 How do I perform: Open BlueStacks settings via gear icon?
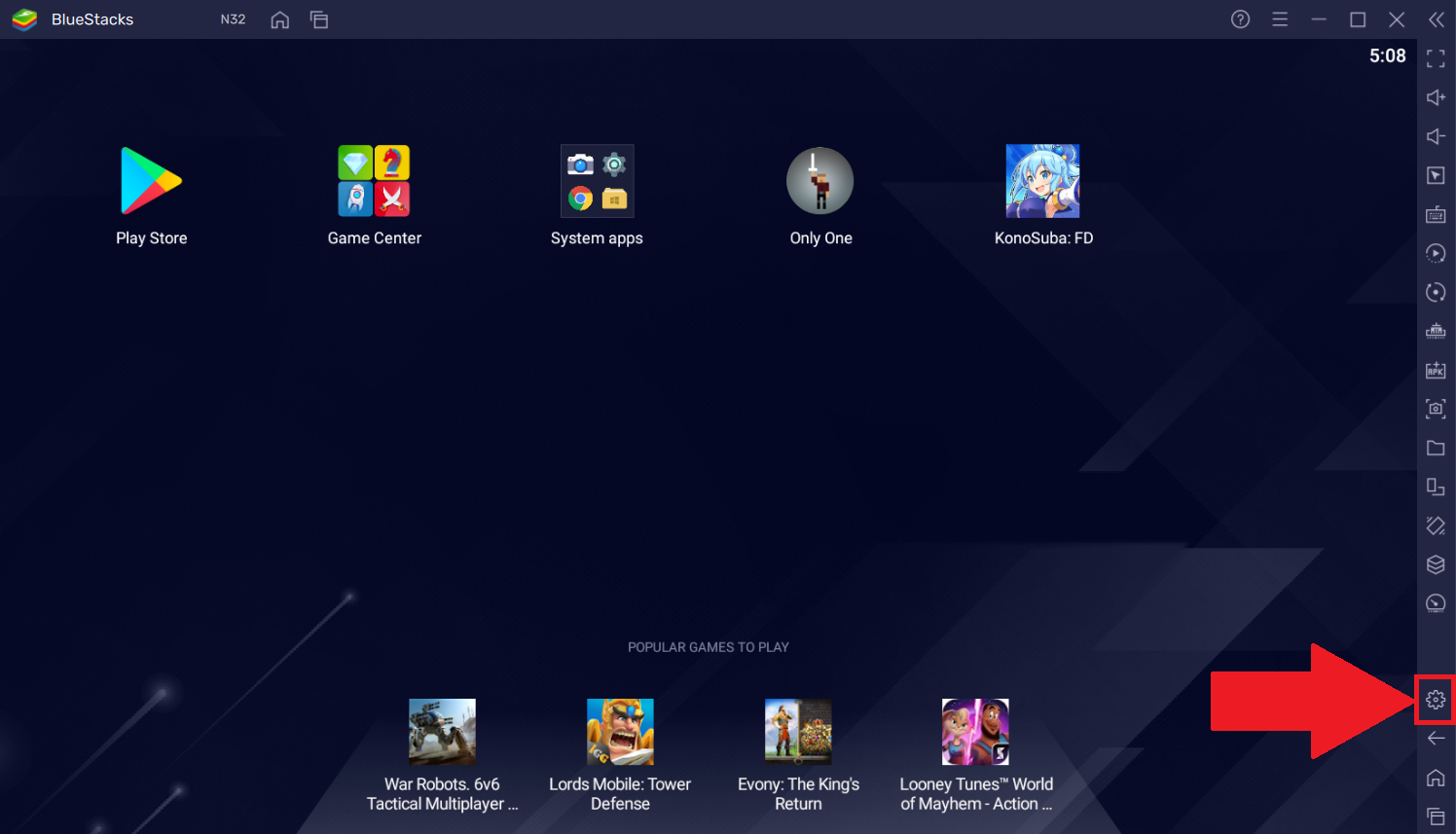pos(1436,699)
